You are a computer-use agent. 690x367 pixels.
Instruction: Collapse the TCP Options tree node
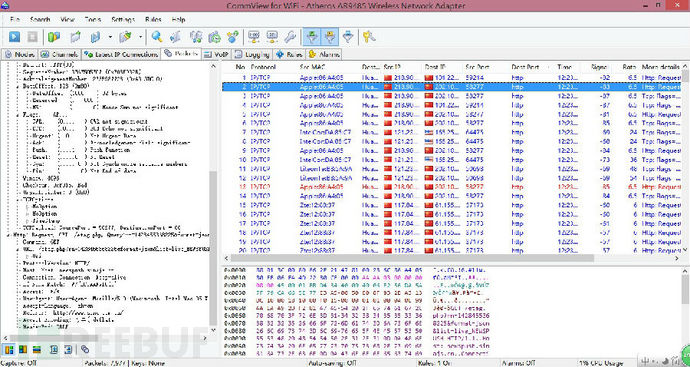point(19,199)
